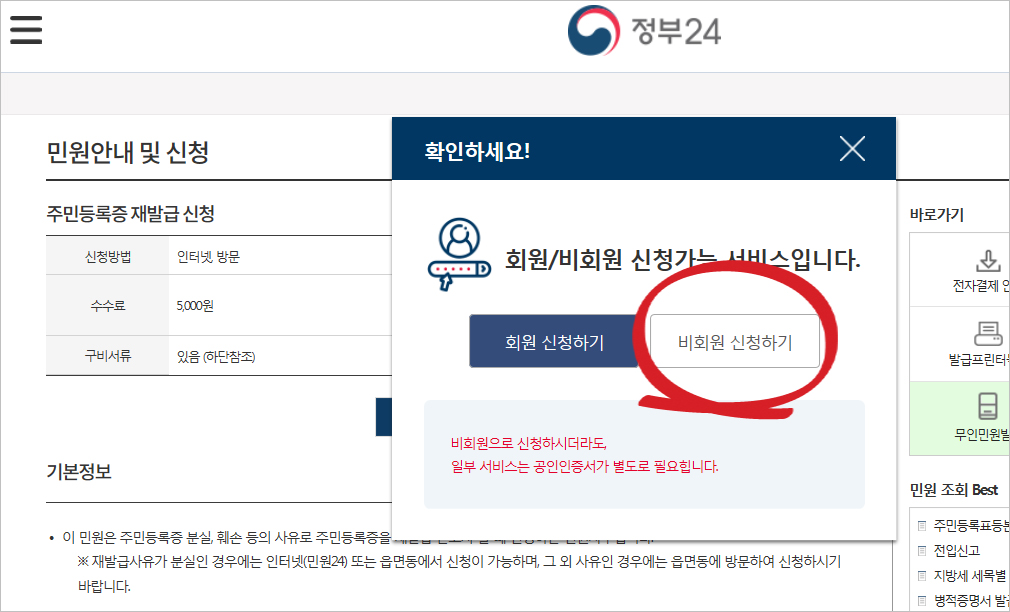Open 무인민원발급 kiosk icon
This screenshot has height=612, width=1010.
(987, 407)
